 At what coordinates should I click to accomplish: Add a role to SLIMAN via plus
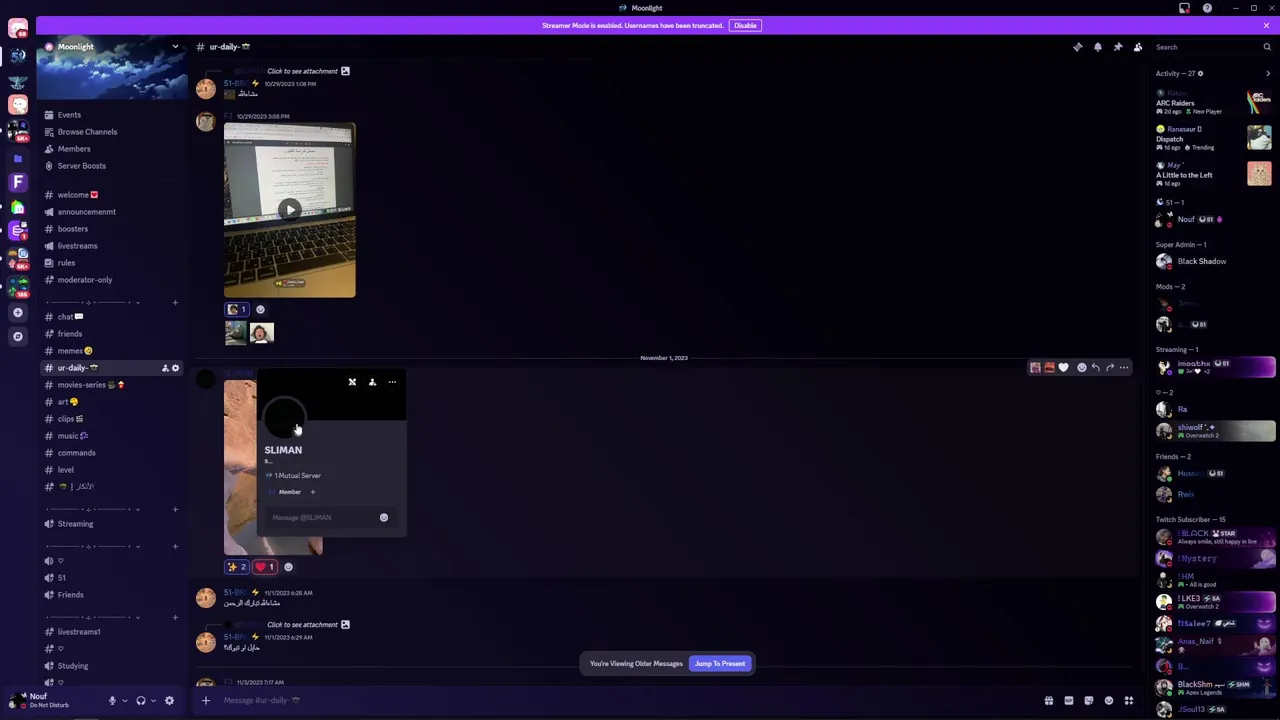pos(312,492)
